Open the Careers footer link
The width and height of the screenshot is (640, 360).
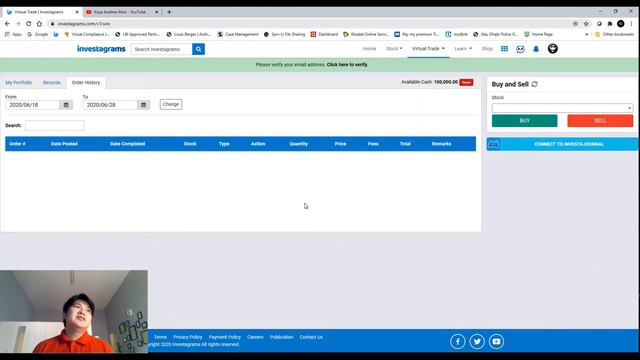point(255,337)
